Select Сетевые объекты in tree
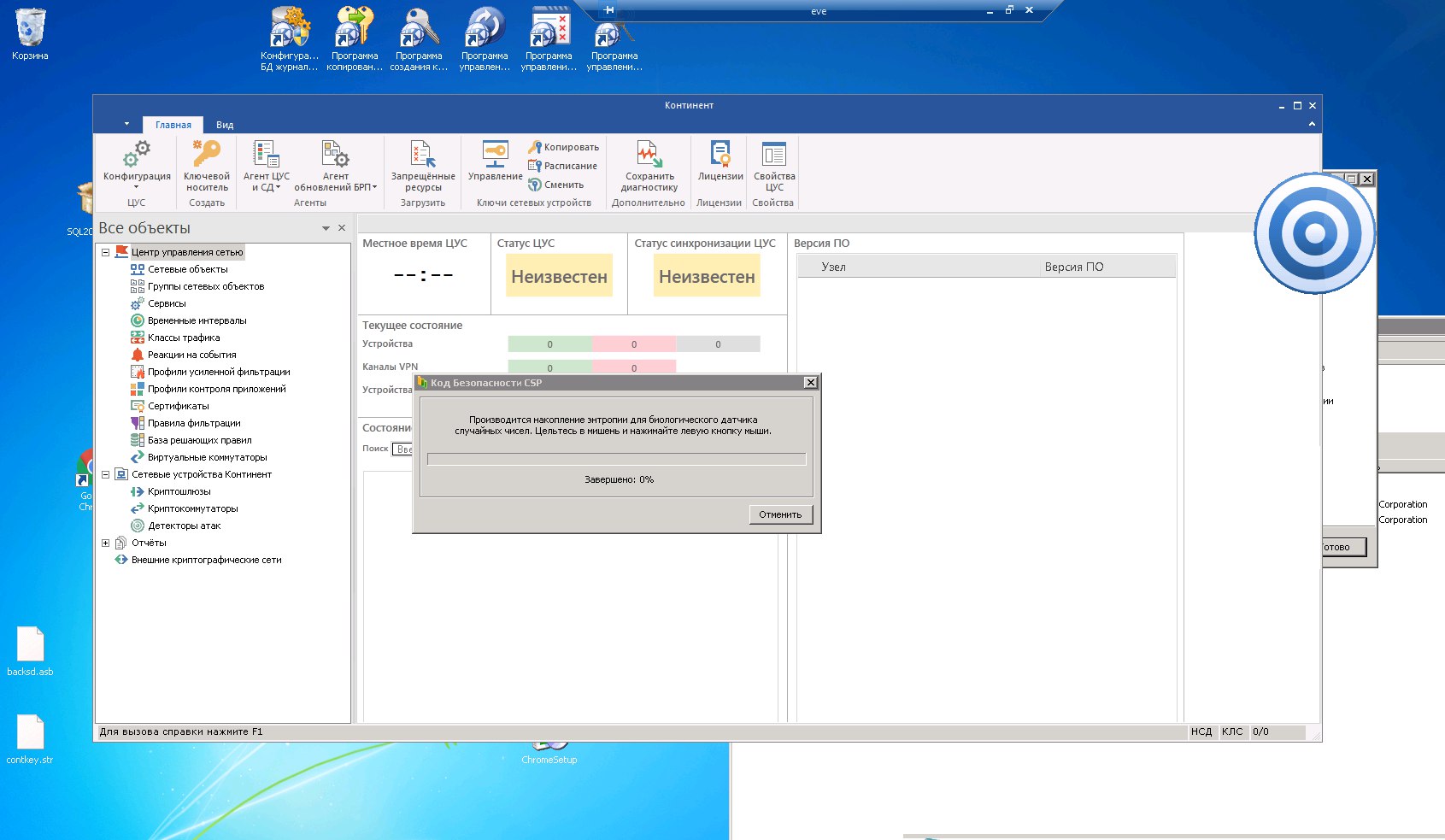This screenshot has width=1445, height=840. pyautogui.click(x=187, y=269)
